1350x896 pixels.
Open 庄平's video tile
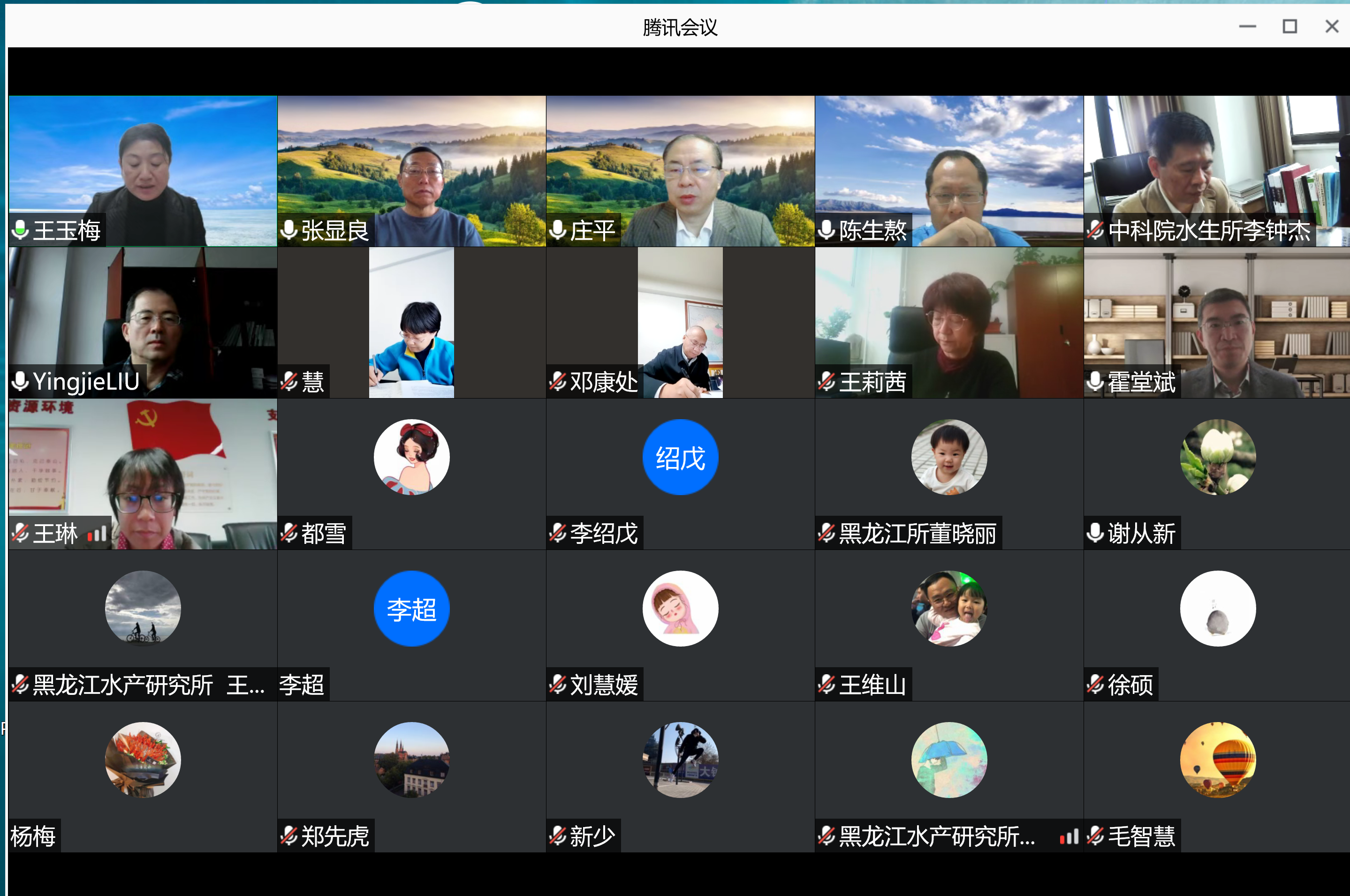pyautogui.click(x=680, y=166)
